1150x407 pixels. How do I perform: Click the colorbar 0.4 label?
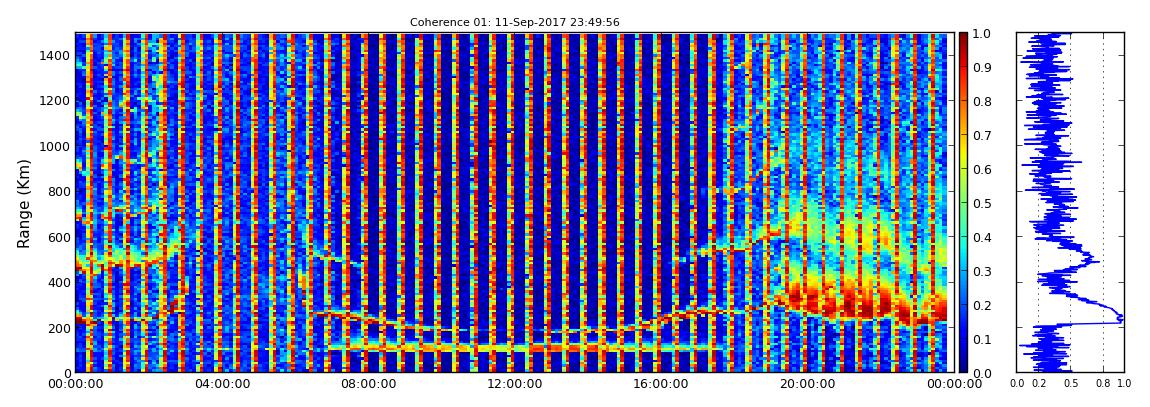pos(981,238)
